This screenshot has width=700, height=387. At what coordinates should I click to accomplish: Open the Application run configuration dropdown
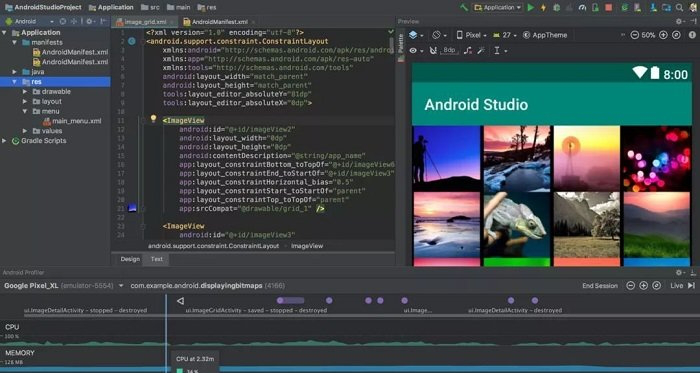(498, 8)
